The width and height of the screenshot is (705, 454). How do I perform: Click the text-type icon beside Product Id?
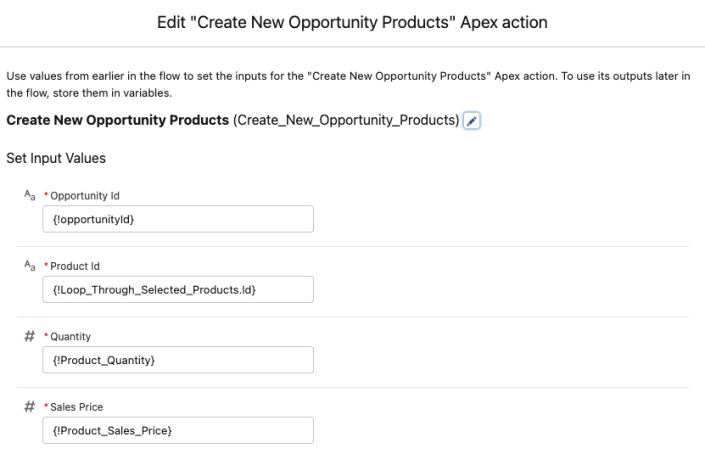pyautogui.click(x=29, y=266)
